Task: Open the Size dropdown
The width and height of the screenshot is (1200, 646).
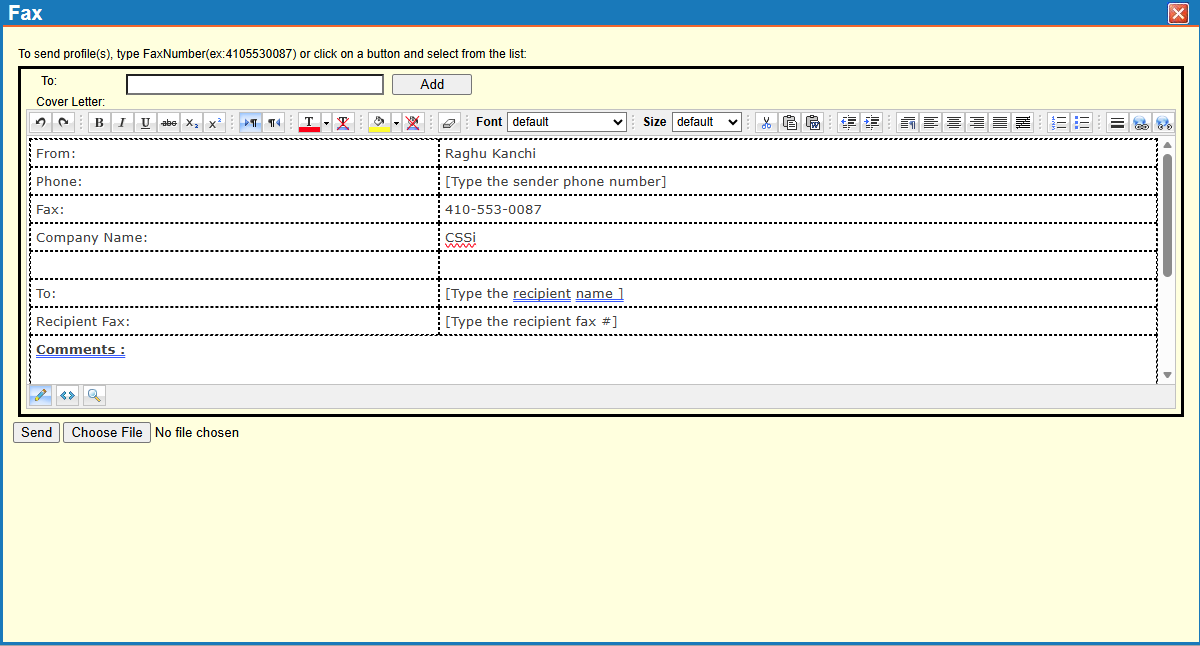Action: click(707, 122)
